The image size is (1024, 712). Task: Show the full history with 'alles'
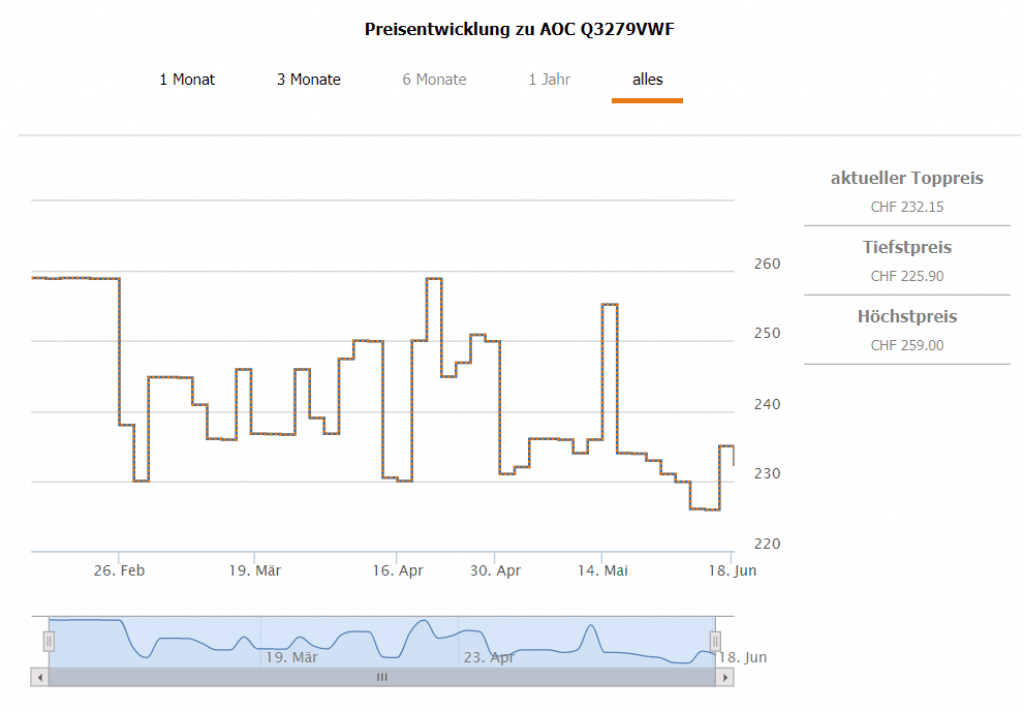coord(647,79)
